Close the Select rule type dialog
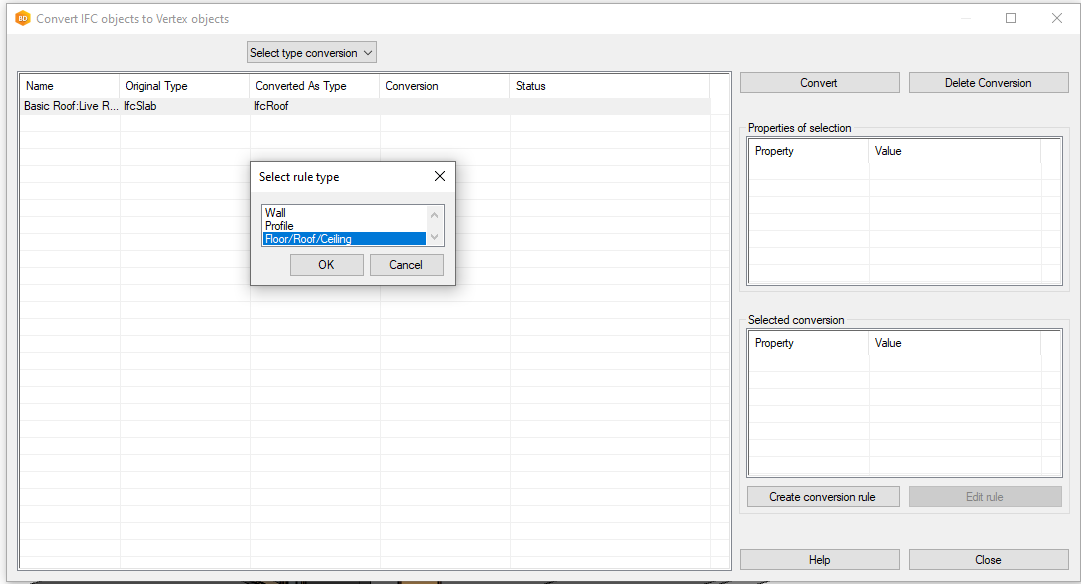Image resolution: width=1081 pixels, height=584 pixels. coord(439,177)
